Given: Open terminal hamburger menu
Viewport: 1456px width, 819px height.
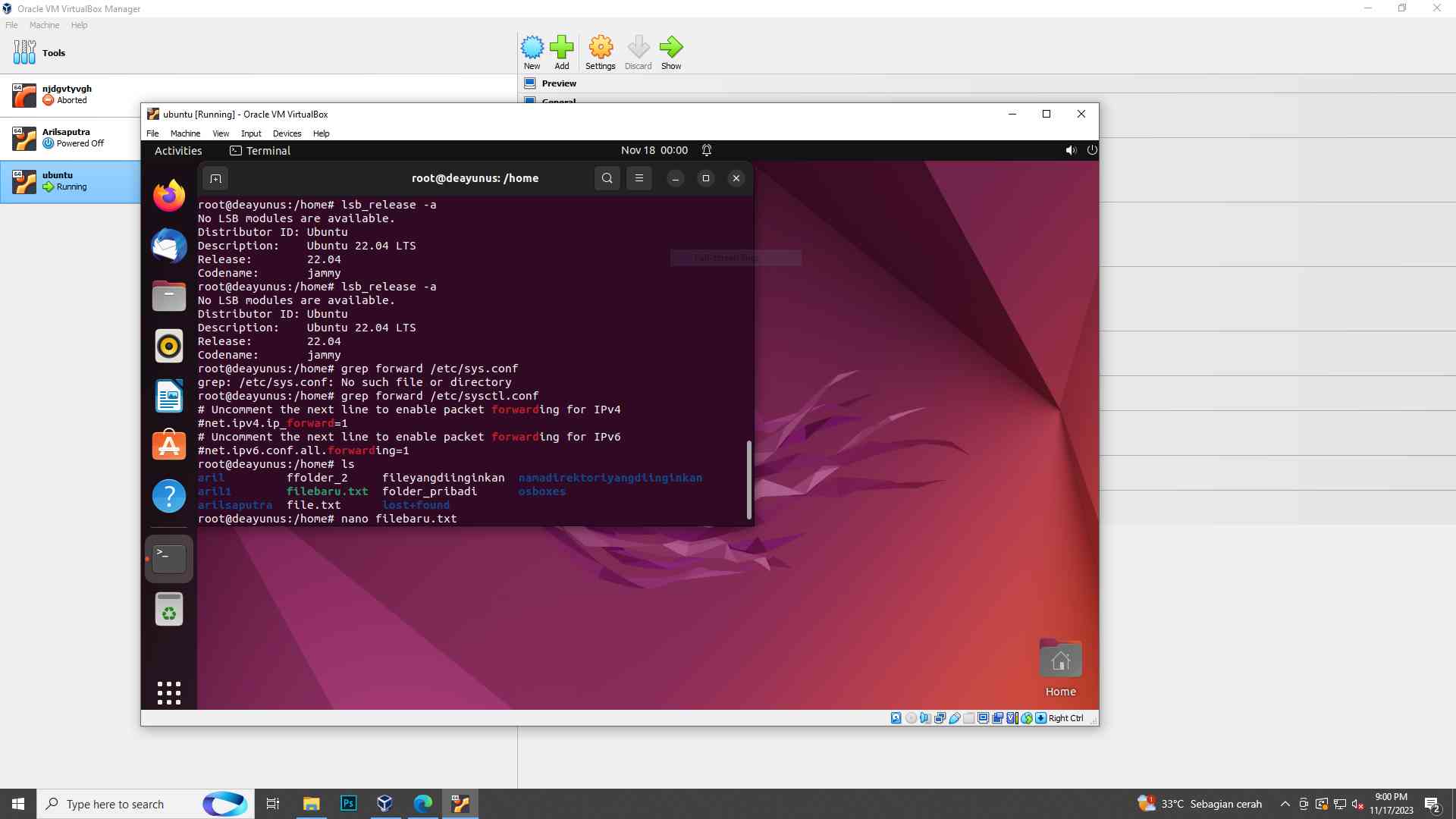Looking at the screenshot, I should [639, 178].
